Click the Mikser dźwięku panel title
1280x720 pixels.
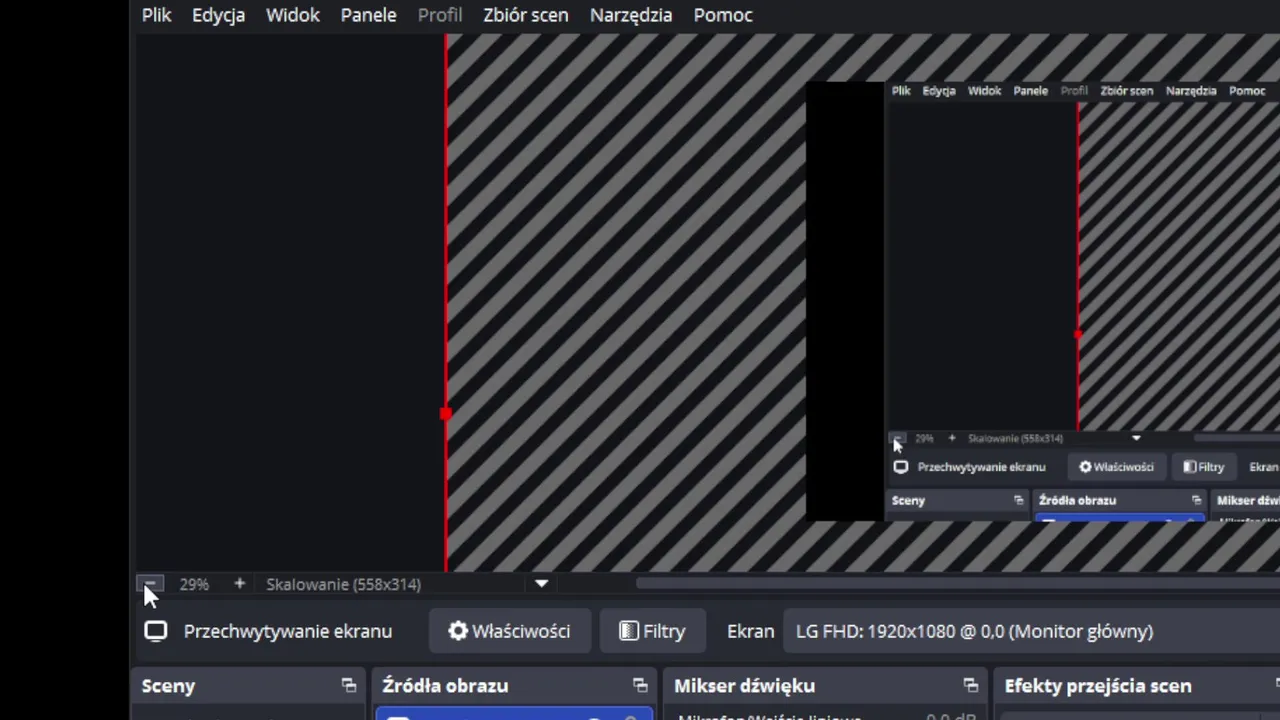pyautogui.click(x=745, y=686)
